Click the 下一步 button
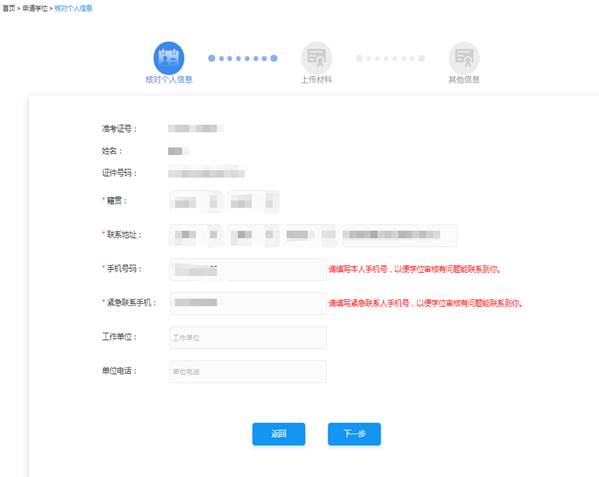Screen dimensions: 599x477 [x=354, y=434]
